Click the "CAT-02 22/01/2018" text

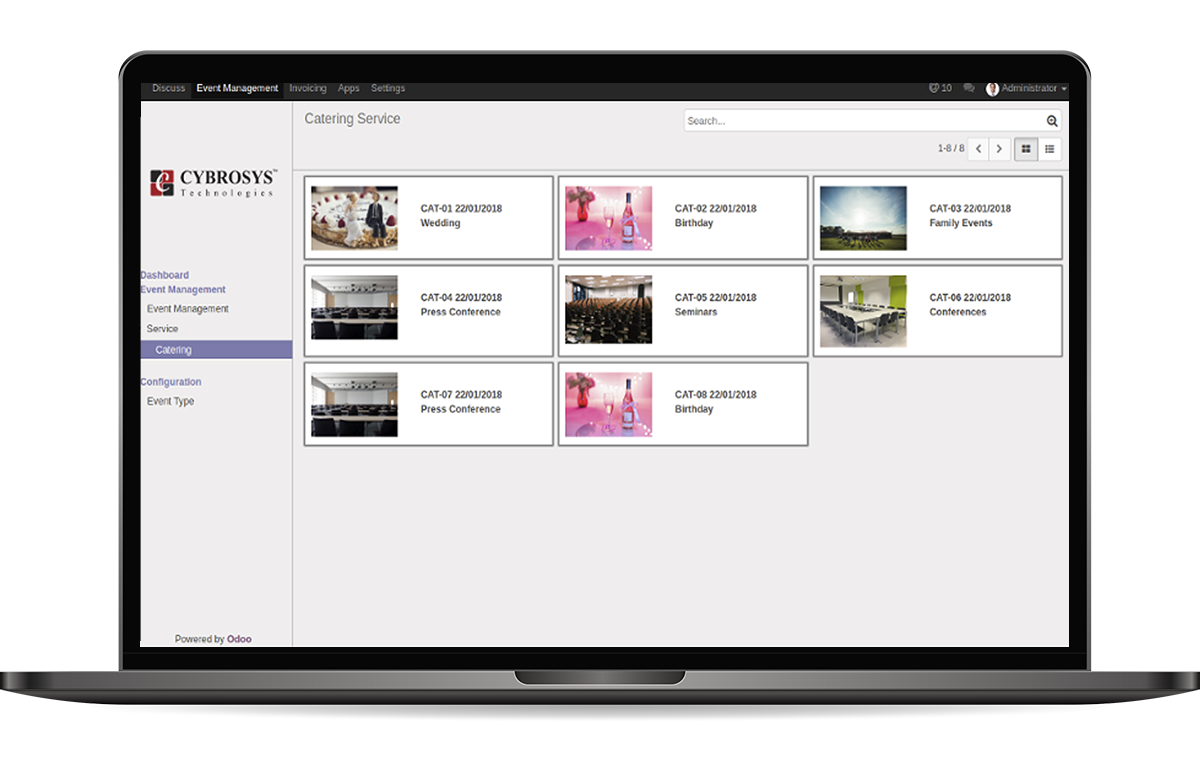click(716, 209)
